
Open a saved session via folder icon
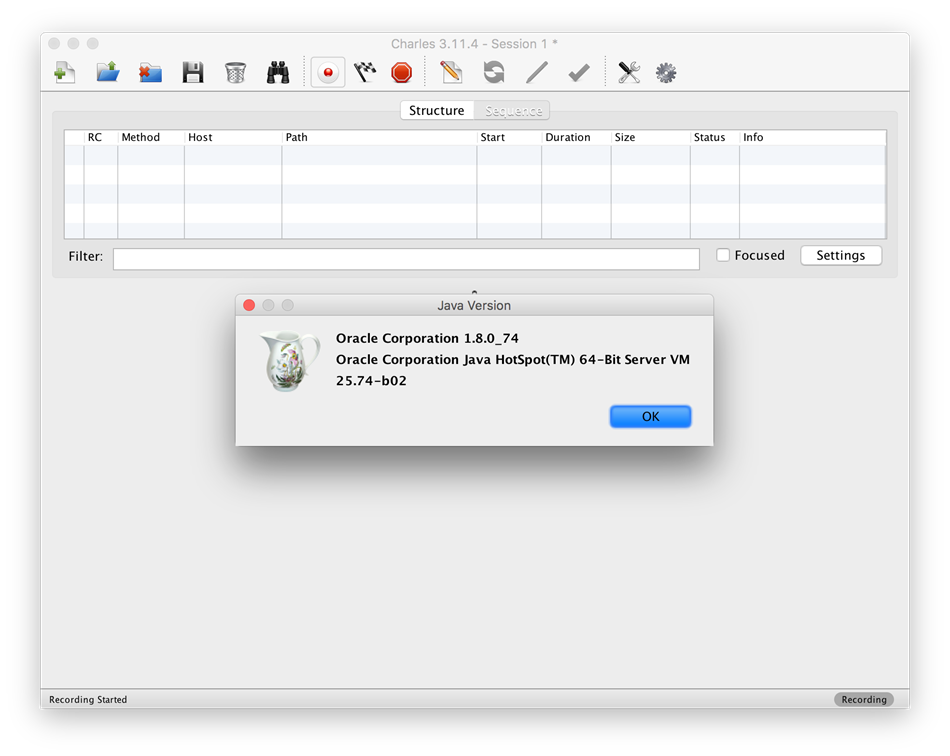click(108, 73)
